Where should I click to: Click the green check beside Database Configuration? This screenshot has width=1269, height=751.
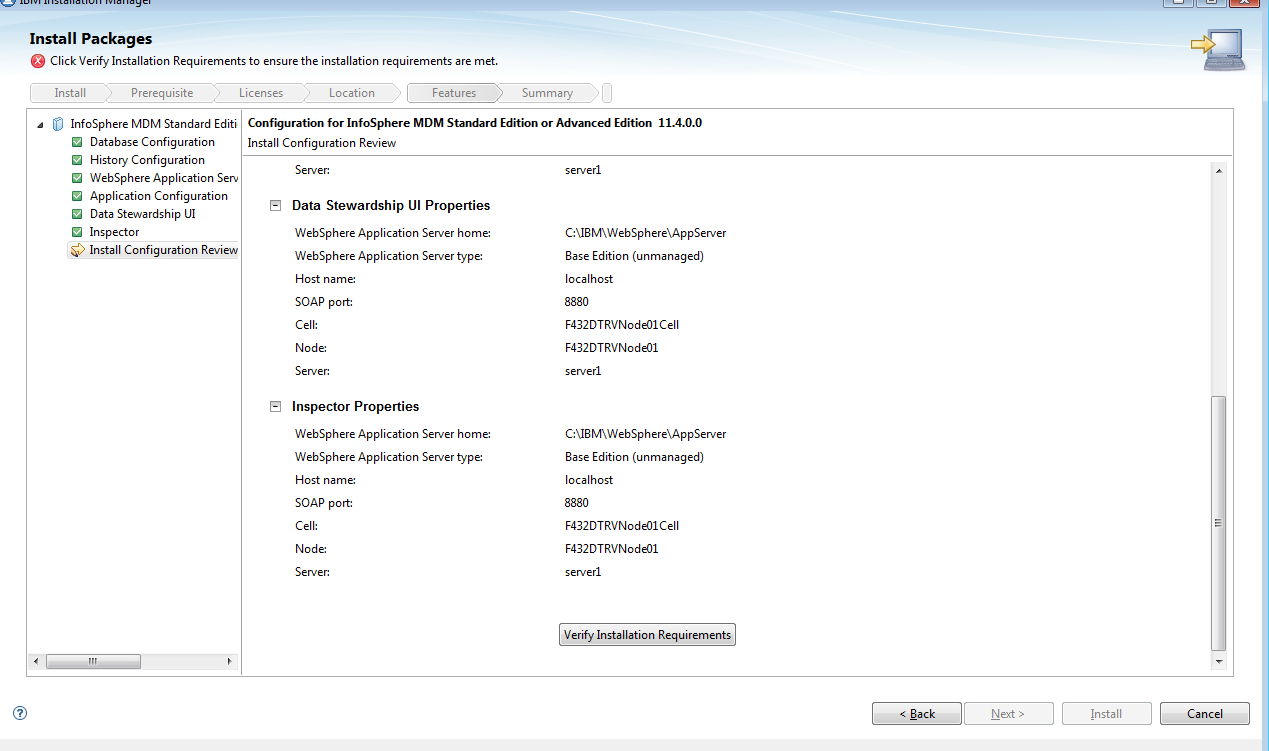pyautogui.click(x=77, y=142)
